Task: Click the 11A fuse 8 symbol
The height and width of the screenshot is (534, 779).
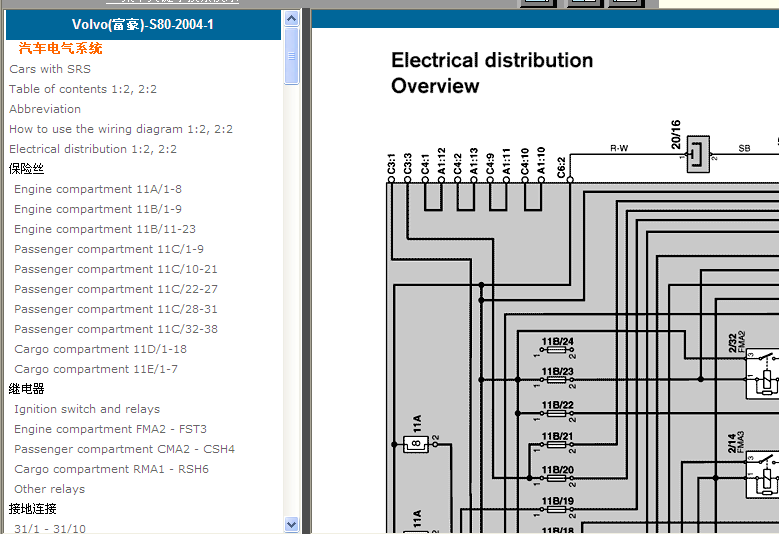Action: 416,444
